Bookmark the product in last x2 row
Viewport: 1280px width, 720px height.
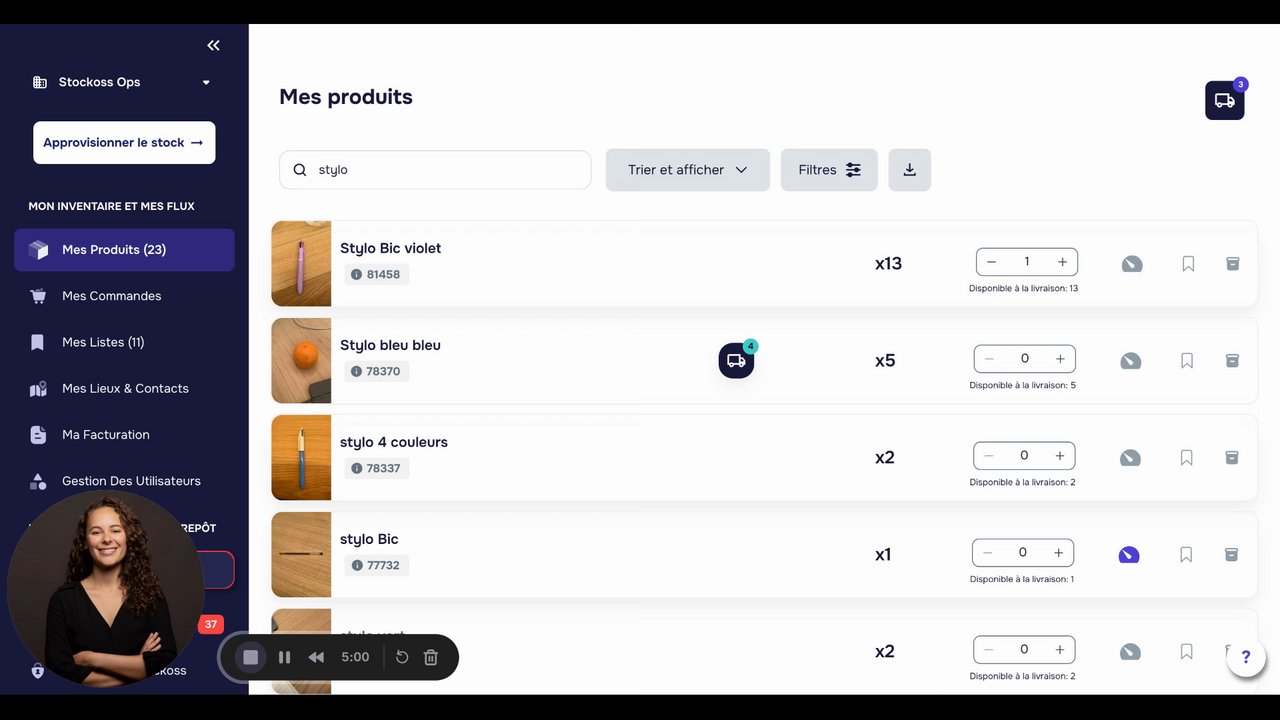pyautogui.click(x=1187, y=652)
